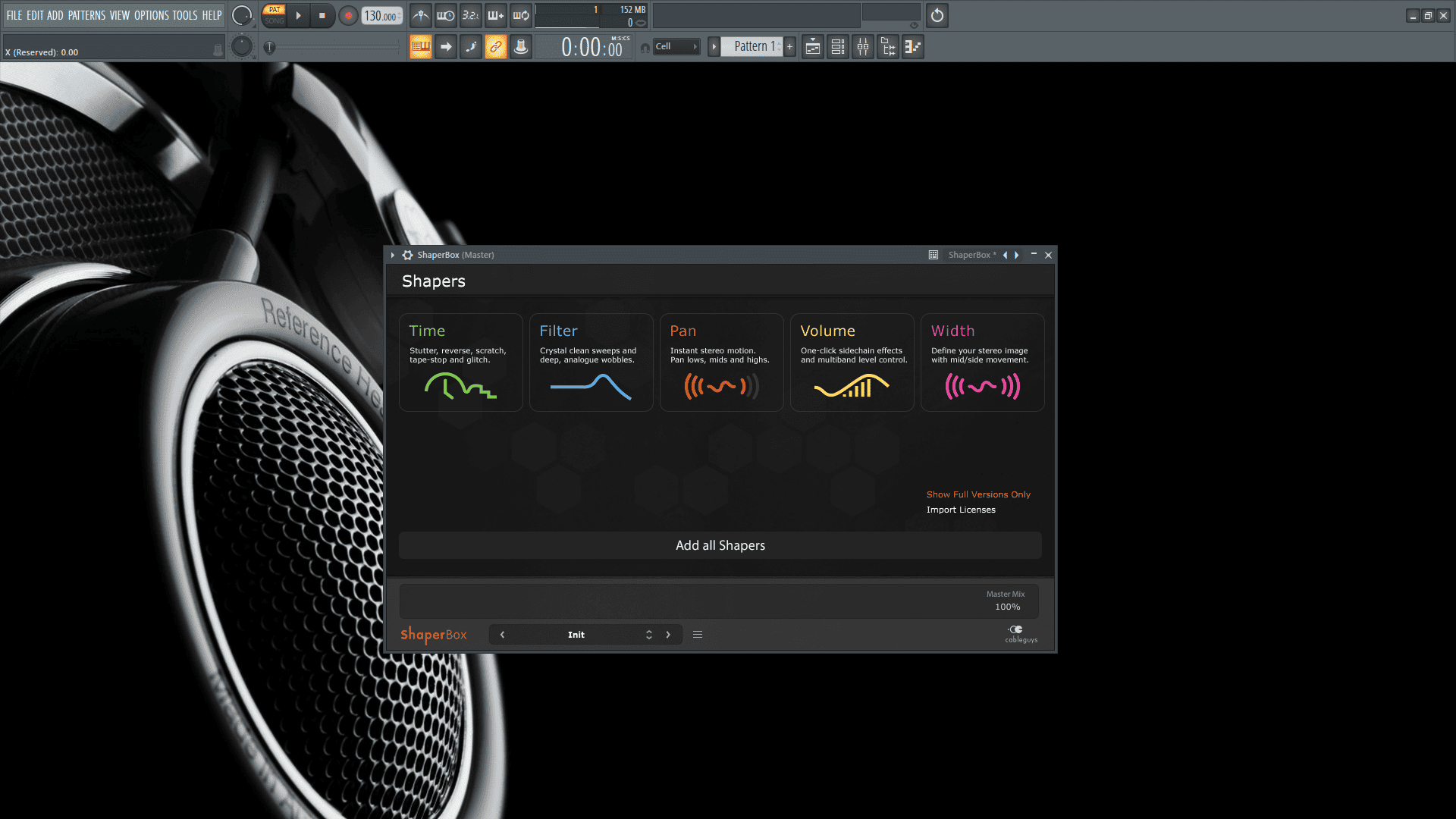The width and height of the screenshot is (1456, 819).
Task: Click the song position slider handle
Action: coord(269,48)
